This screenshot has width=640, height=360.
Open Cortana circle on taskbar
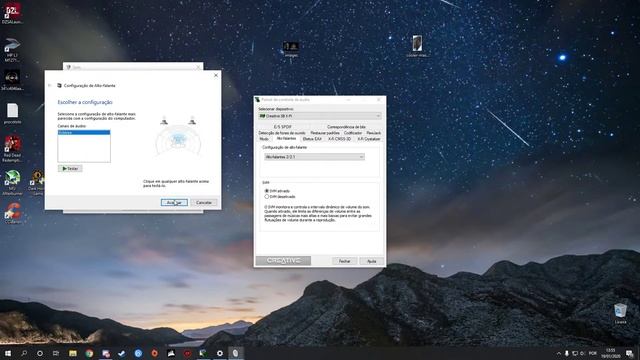click(40, 353)
